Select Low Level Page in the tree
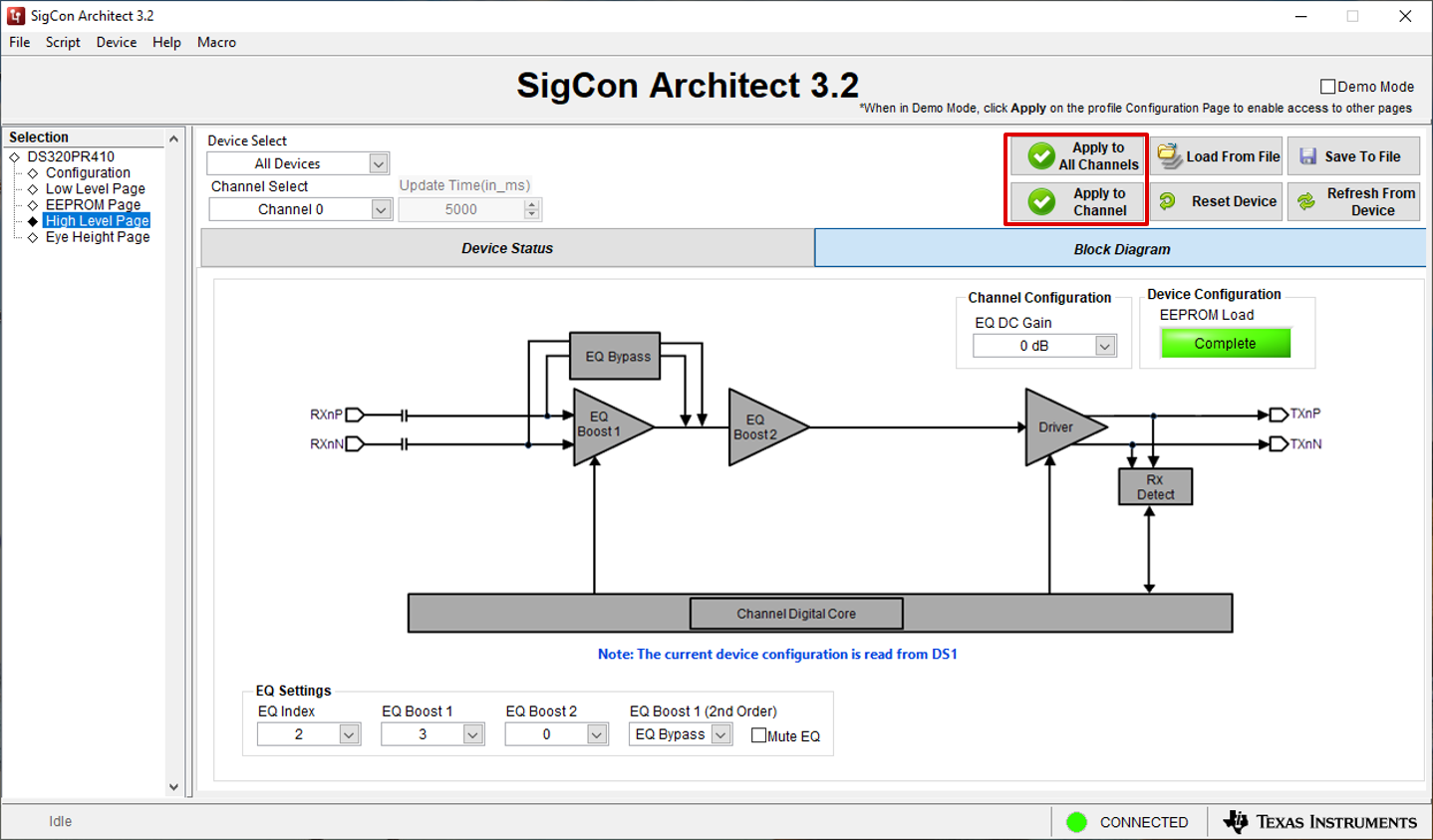The width and height of the screenshot is (1433, 840). click(x=95, y=188)
